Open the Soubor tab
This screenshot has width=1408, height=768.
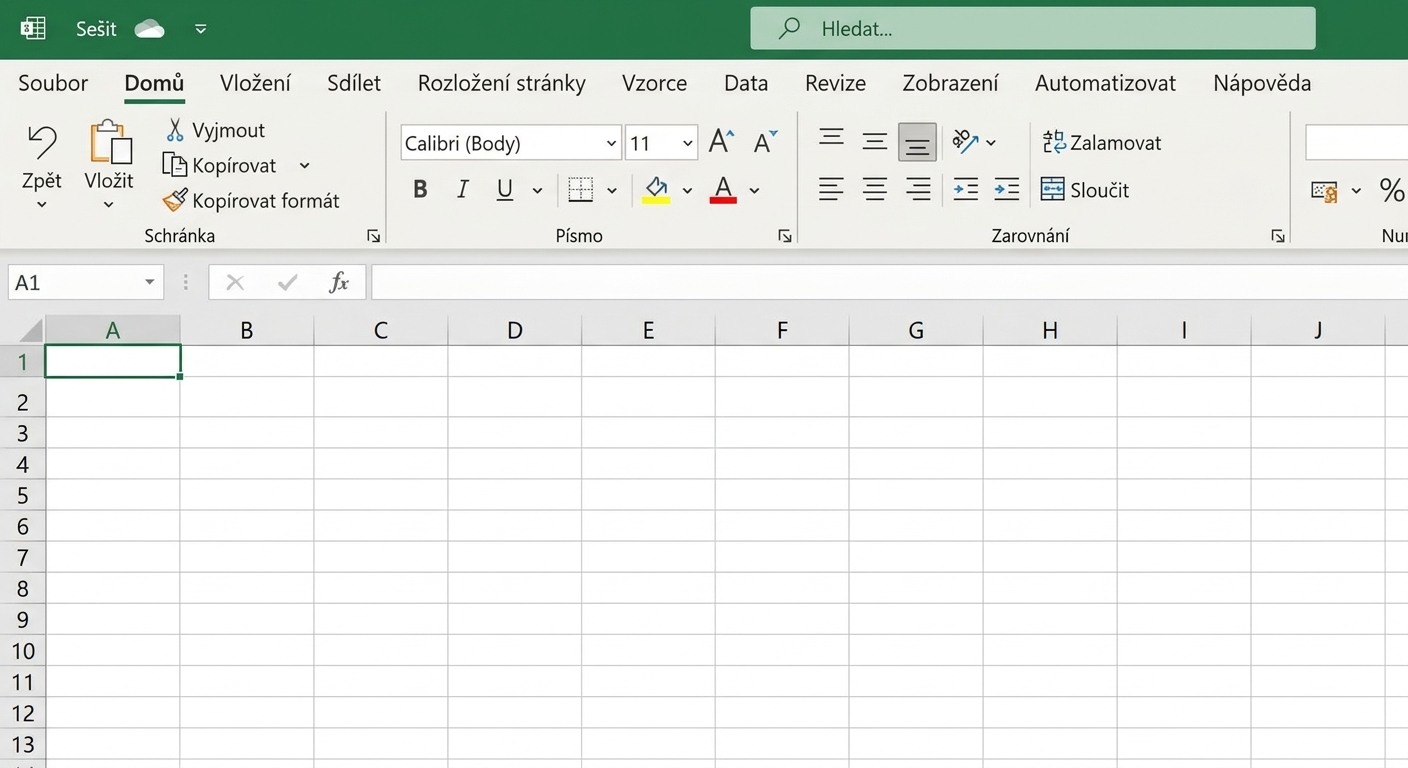53,83
